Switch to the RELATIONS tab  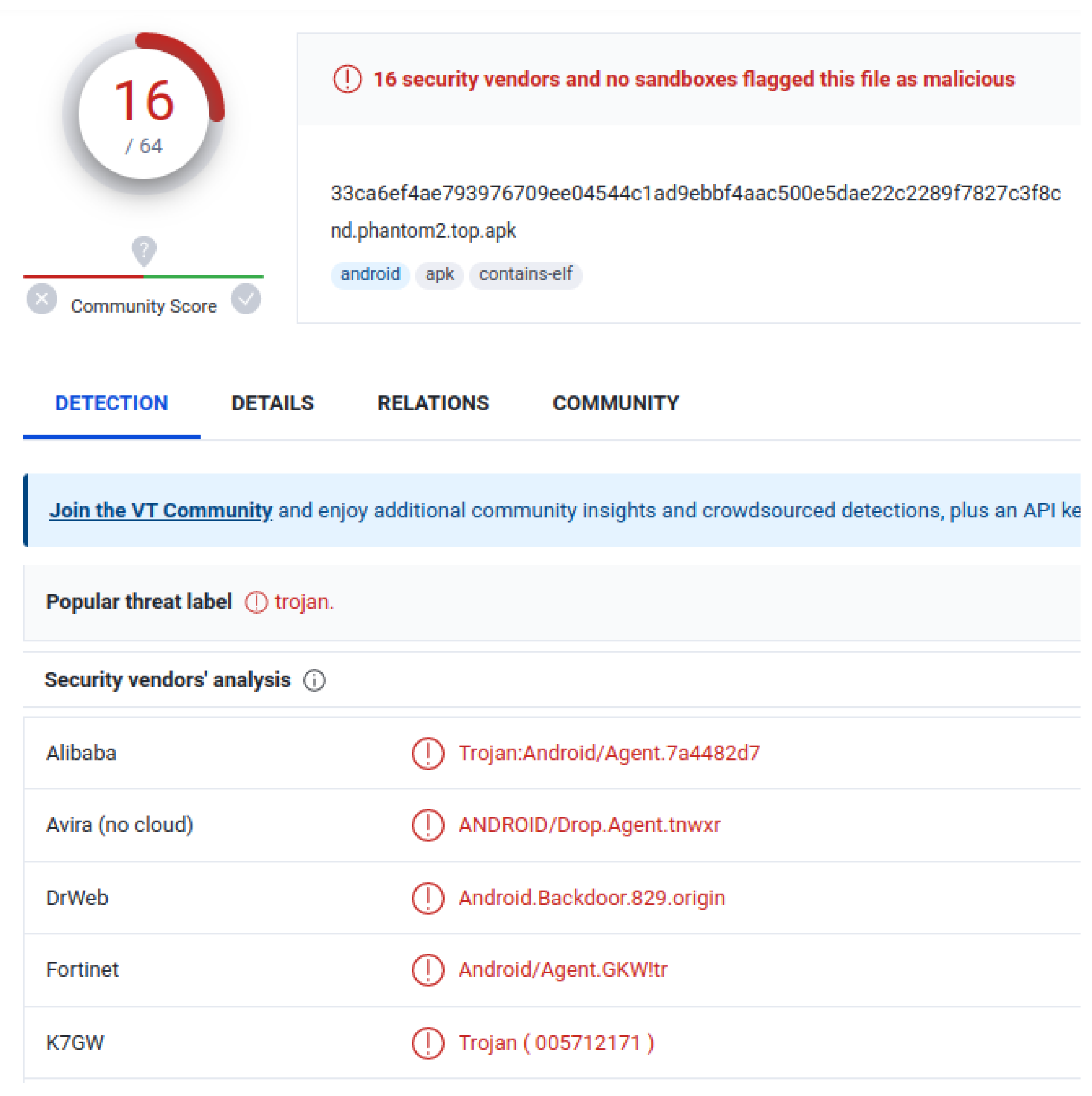434,403
